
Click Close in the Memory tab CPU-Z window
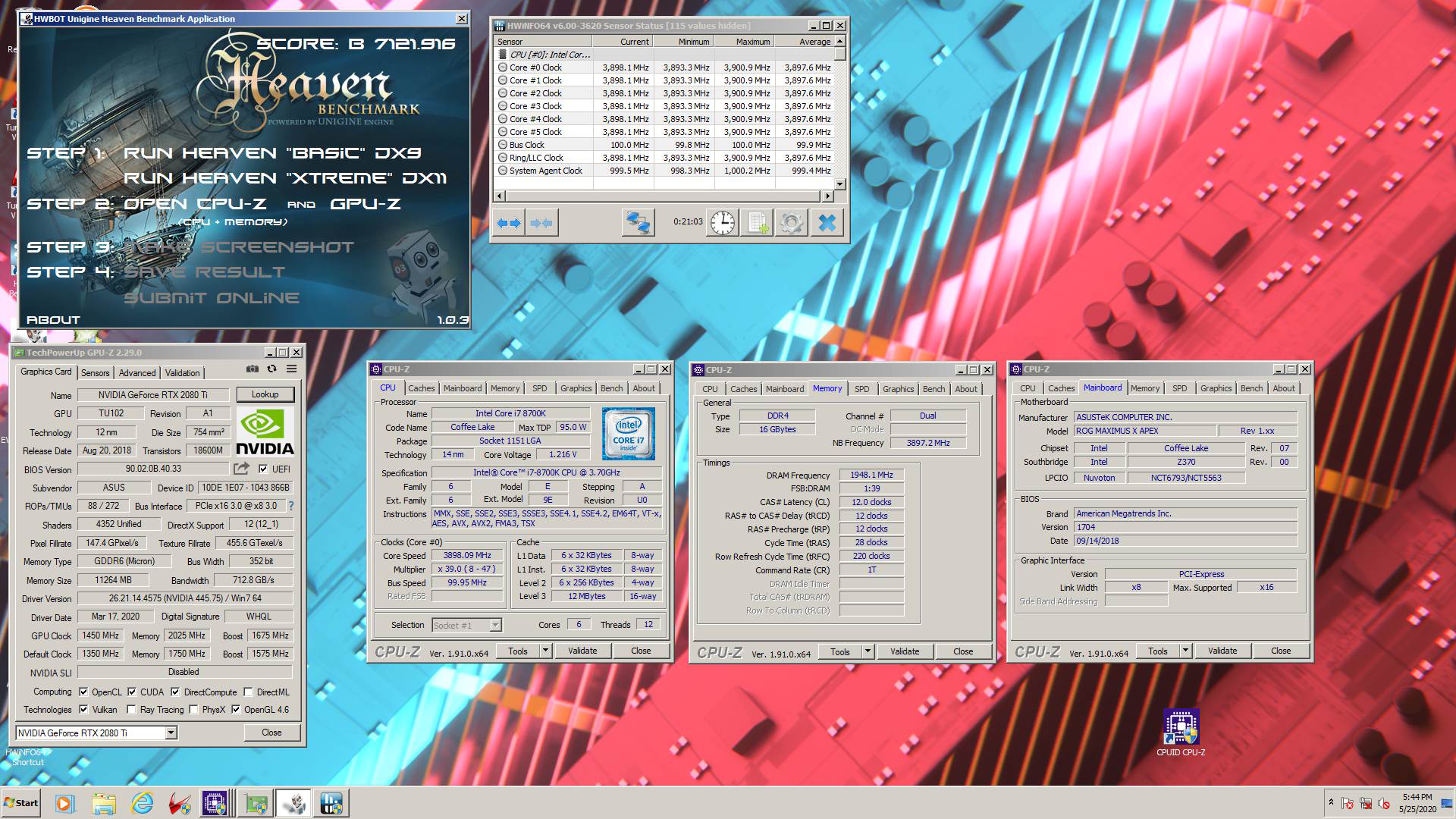(x=963, y=651)
